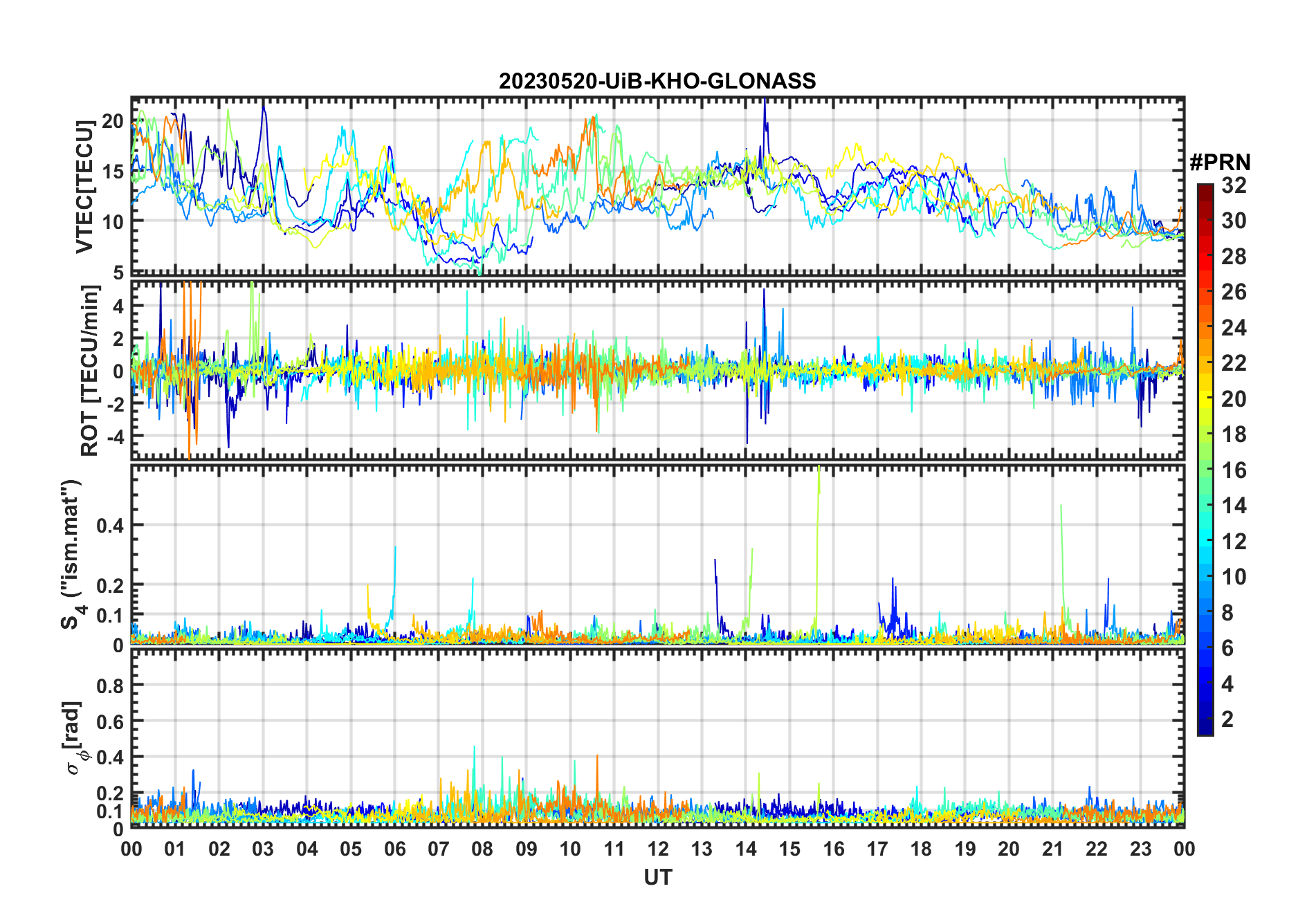Viewport: 1316px width, 920px height.
Task: Click the 15 tick on VTEC axis
Action: [x=113, y=172]
